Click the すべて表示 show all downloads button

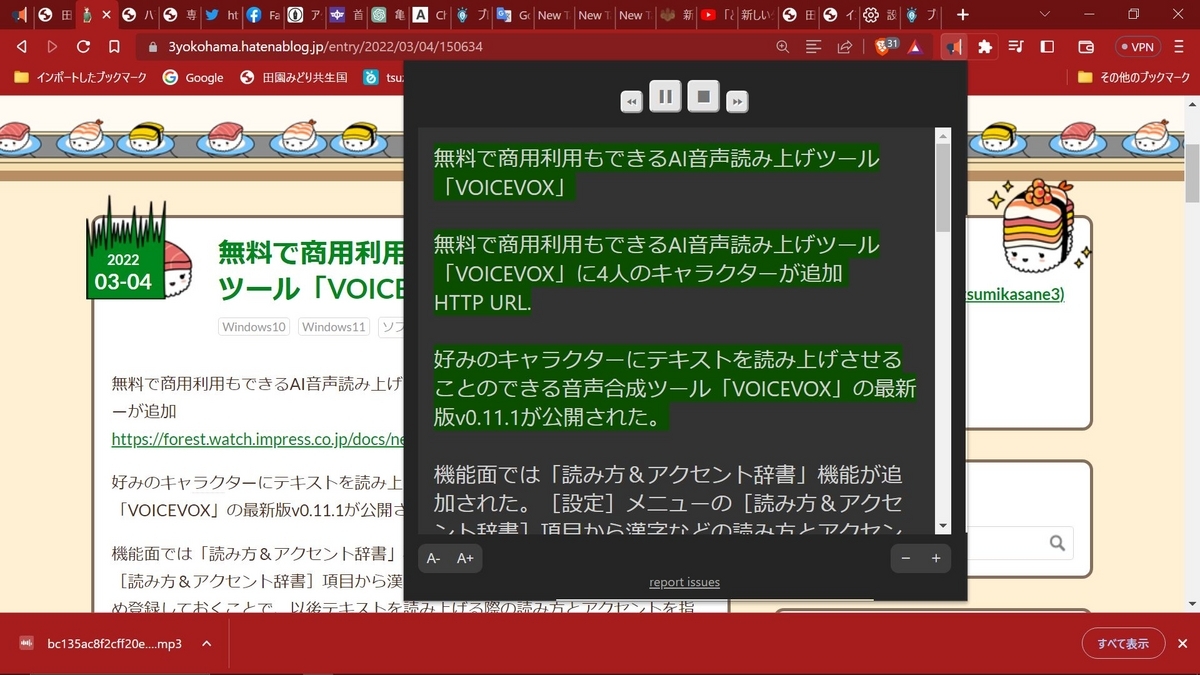click(1122, 644)
